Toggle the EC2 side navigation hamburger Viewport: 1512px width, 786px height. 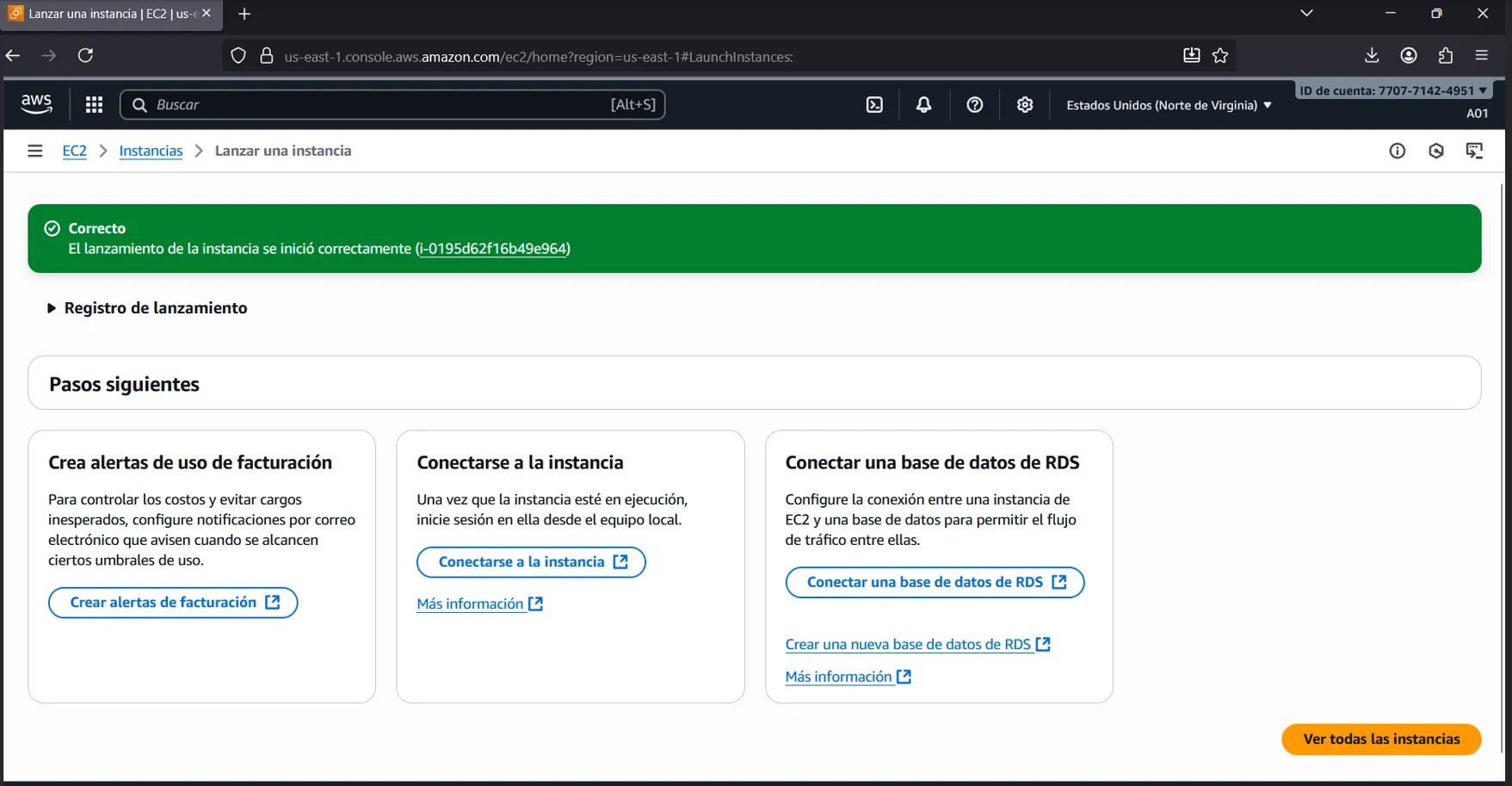coord(34,151)
